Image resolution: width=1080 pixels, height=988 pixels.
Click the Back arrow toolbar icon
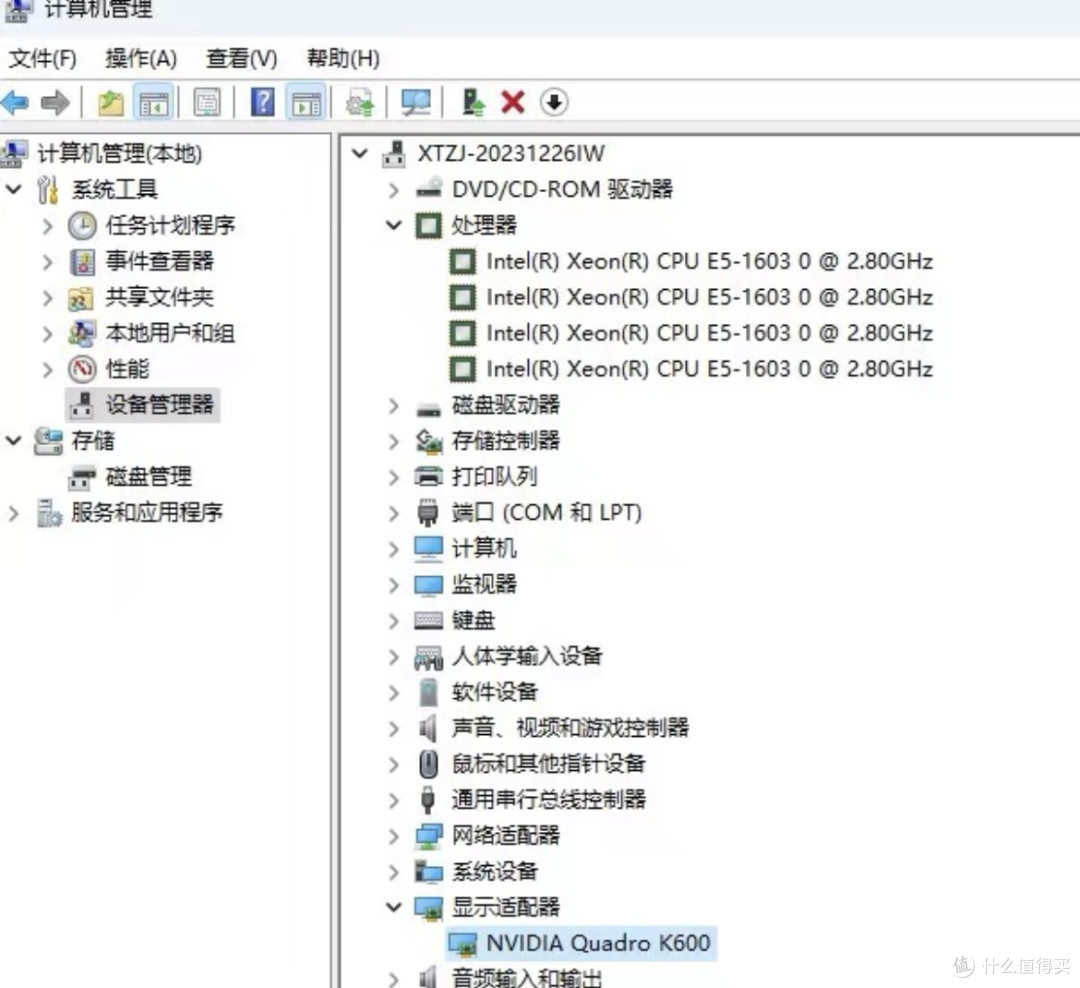pos(16,103)
